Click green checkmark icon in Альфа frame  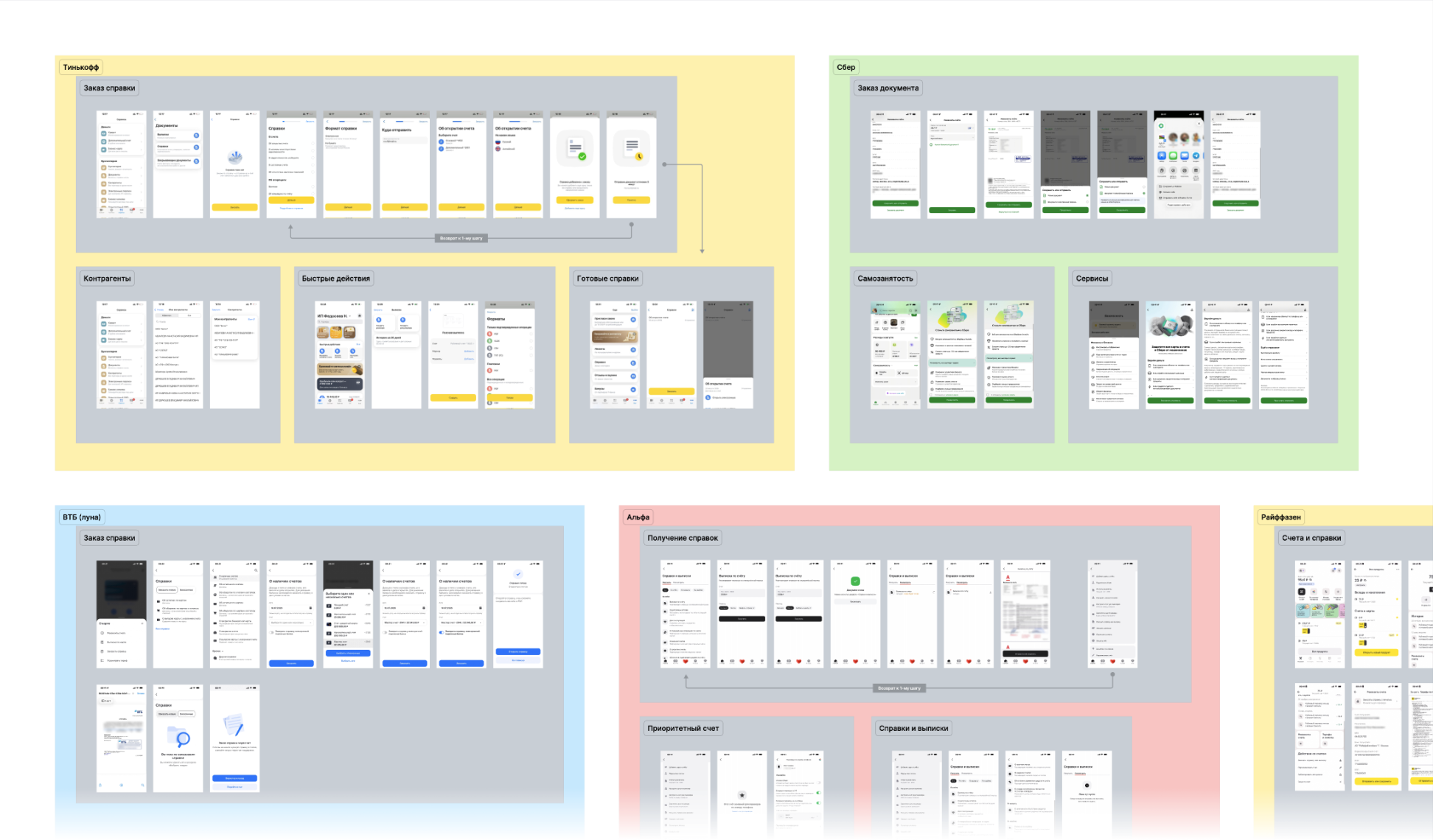[x=855, y=581]
